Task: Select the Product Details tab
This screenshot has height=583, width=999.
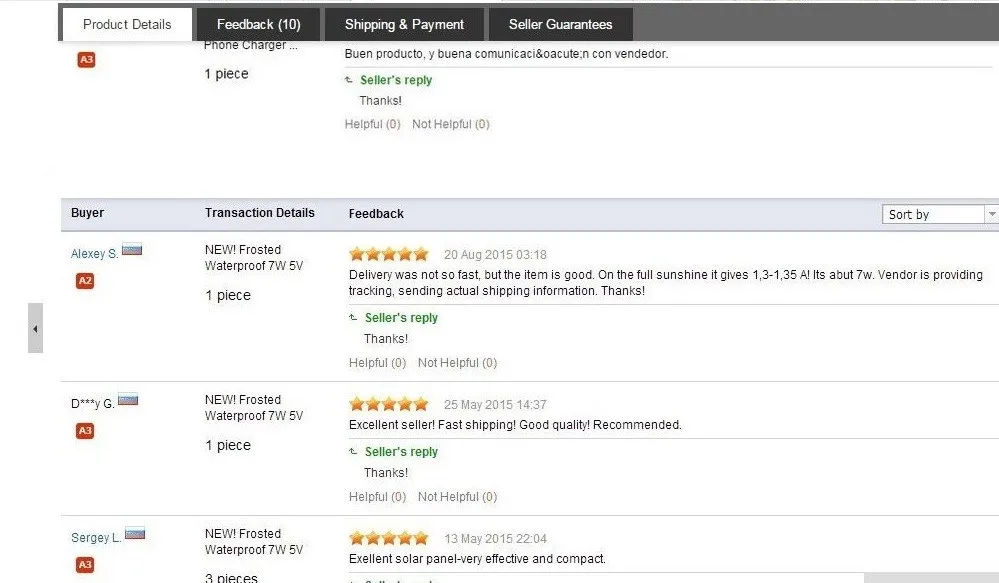Action: (x=127, y=24)
